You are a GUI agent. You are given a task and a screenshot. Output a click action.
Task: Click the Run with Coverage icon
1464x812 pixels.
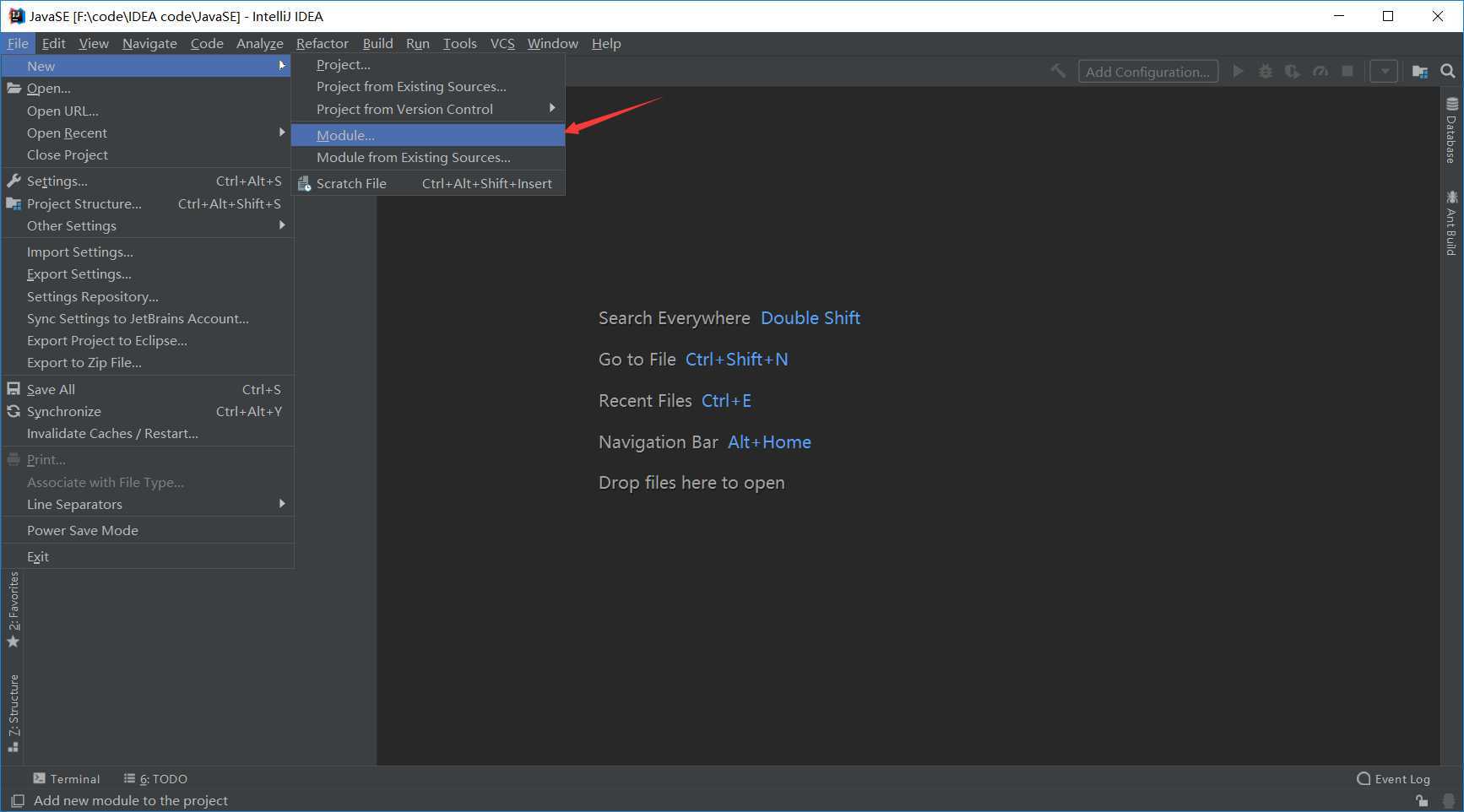click(1293, 71)
